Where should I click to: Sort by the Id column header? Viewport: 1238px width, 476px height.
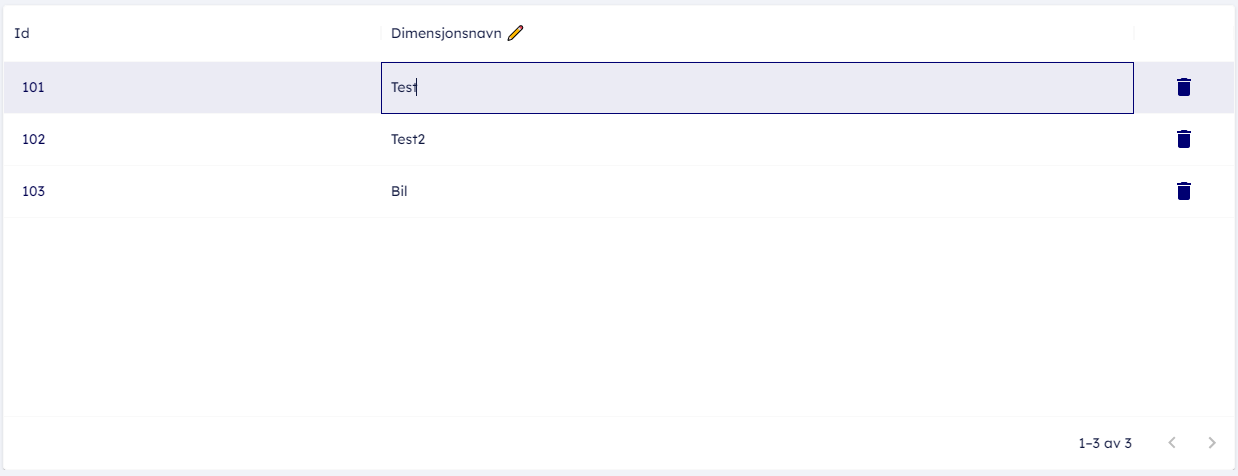(22, 33)
